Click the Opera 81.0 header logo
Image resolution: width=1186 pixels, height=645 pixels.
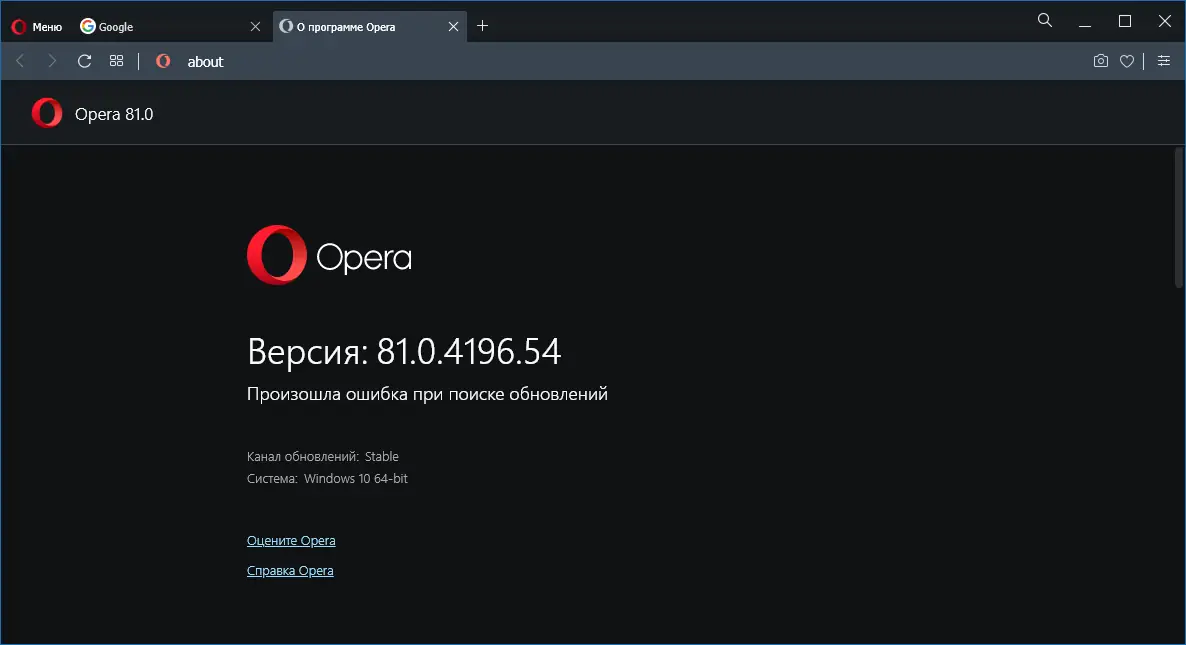(47, 113)
